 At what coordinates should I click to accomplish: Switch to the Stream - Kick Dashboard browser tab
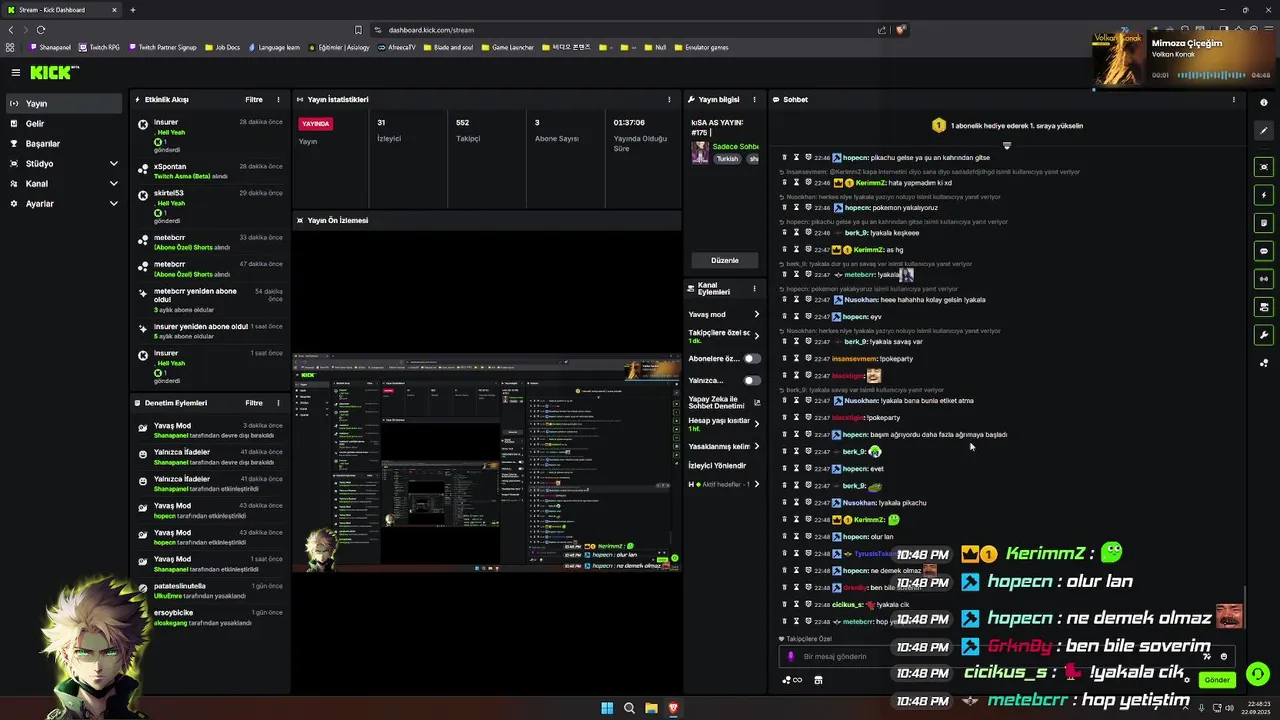61,10
